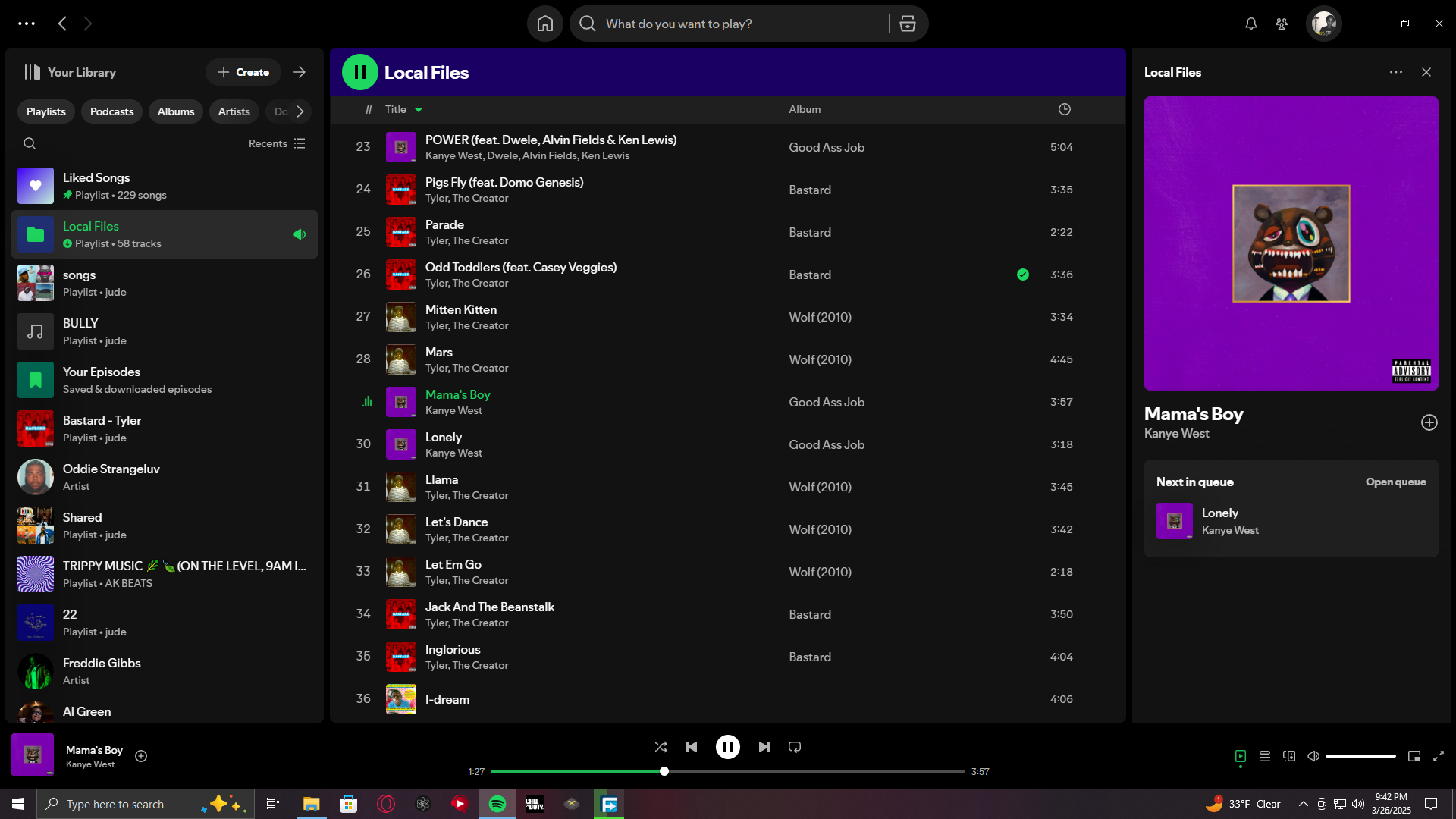The width and height of the screenshot is (1456, 819).
Task: Open the Lyrics/Queue list icon in player bar
Action: (1264, 756)
